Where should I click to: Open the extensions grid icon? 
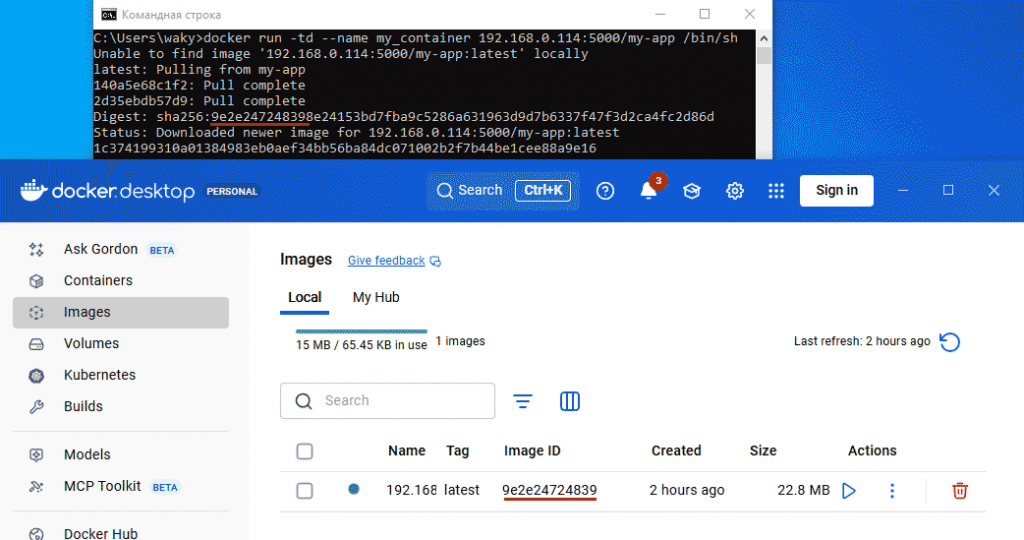776,191
